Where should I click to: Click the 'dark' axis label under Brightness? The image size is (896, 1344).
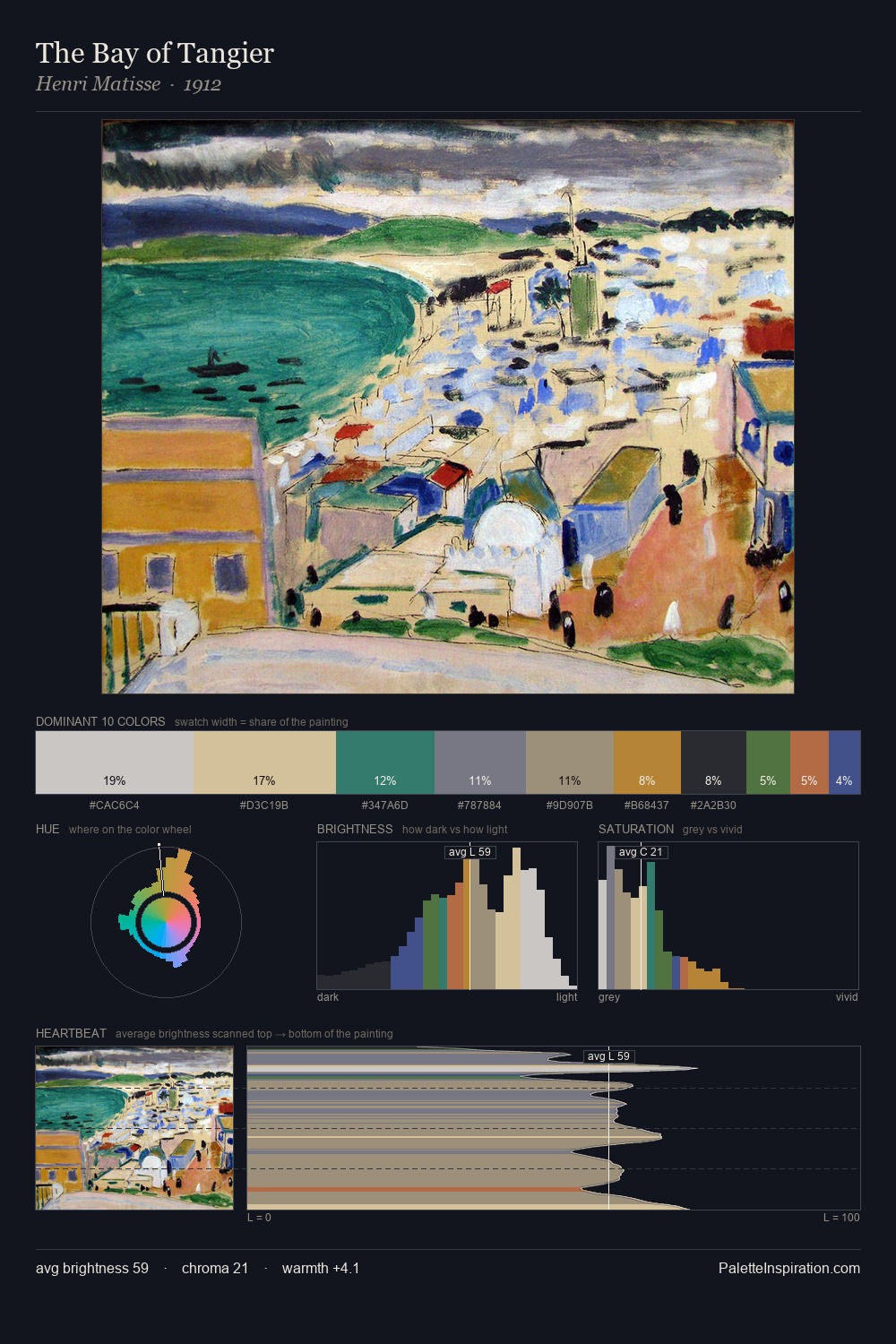coord(328,997)
